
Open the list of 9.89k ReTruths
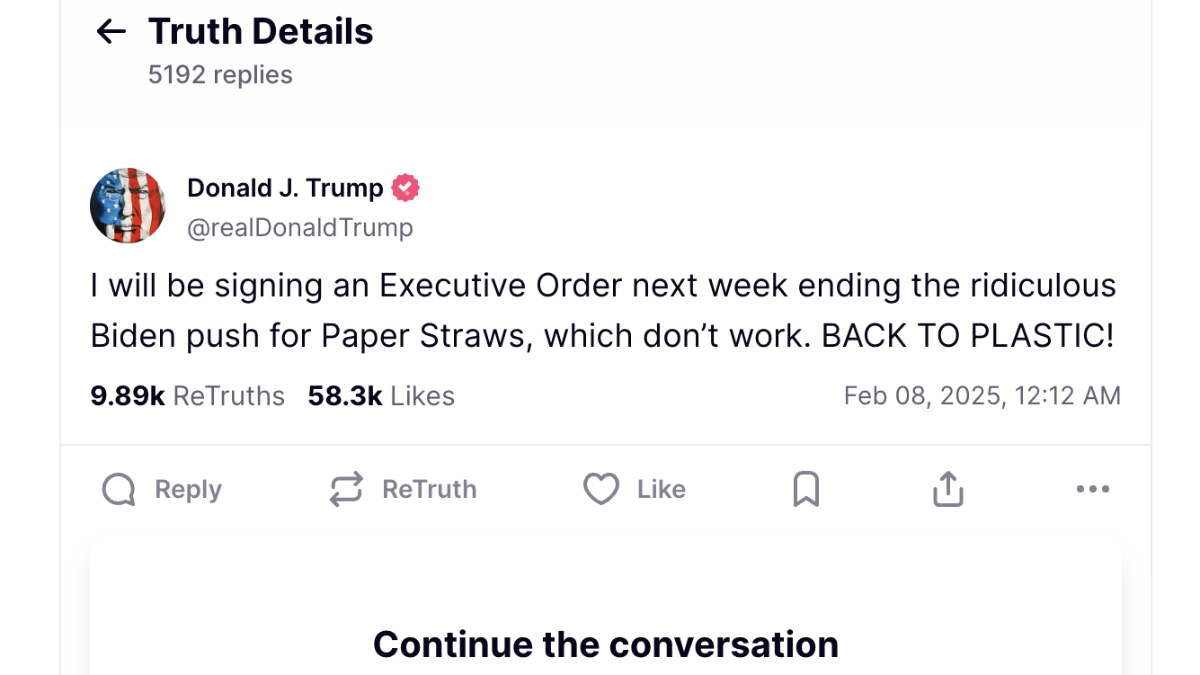coord(187,395)
